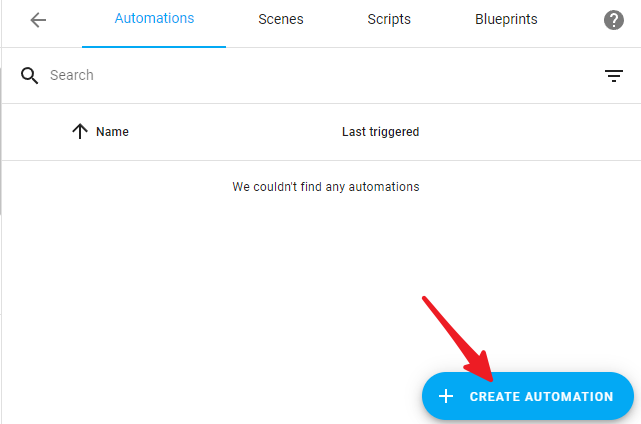Click the "We couldn't find any automations" message
This screenshot has width=641, height=424.
tap(326, 186)
